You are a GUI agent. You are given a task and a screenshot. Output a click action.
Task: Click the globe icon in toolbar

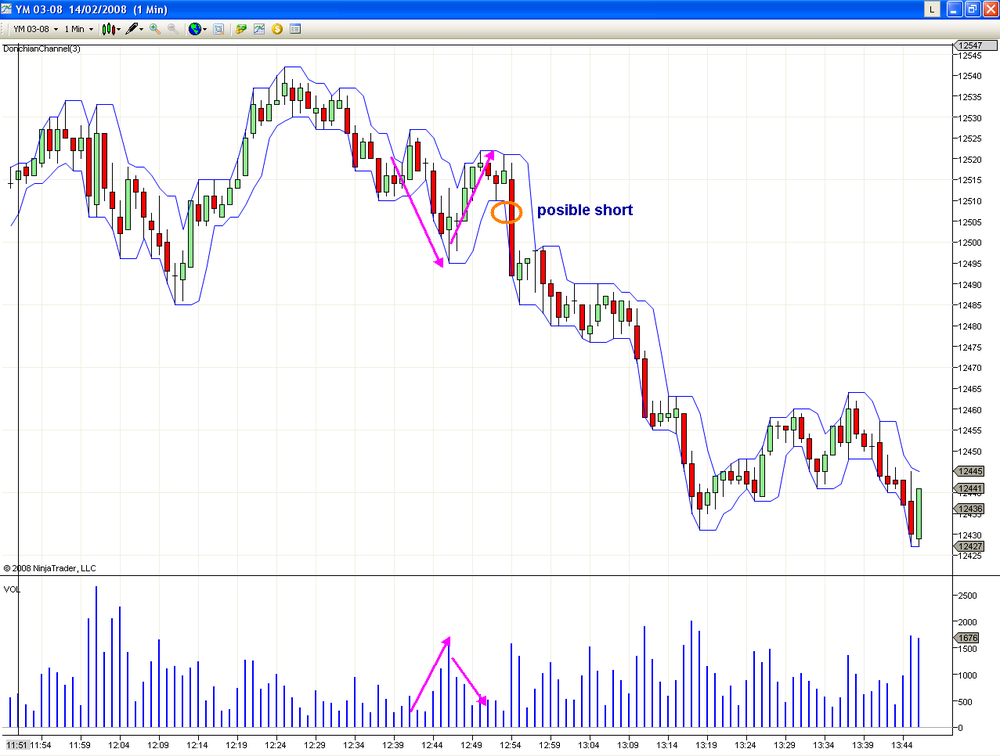(x=195, y=29)
